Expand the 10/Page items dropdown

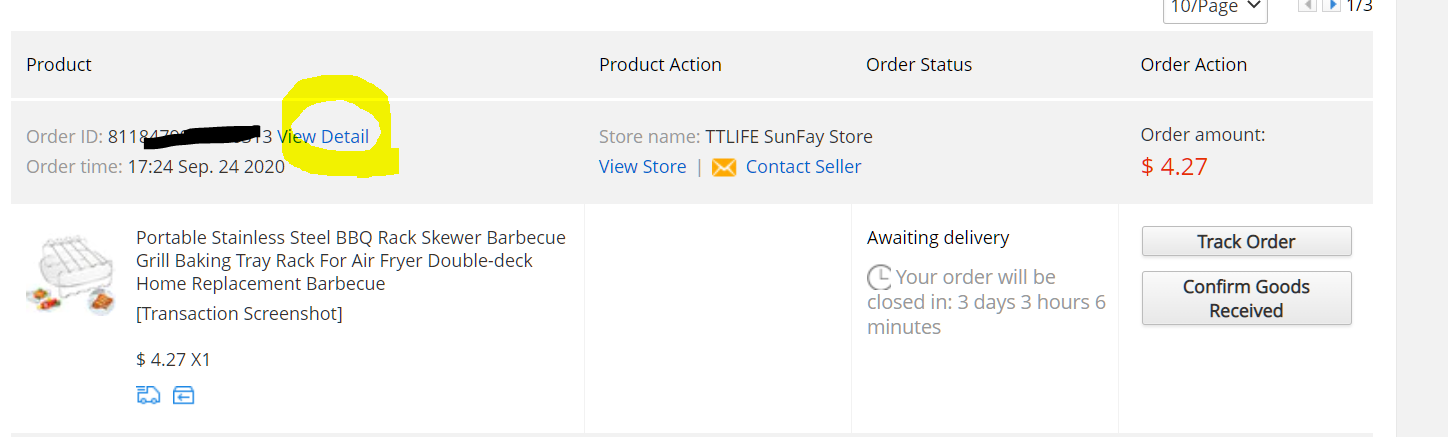(x=1215, y=8)
